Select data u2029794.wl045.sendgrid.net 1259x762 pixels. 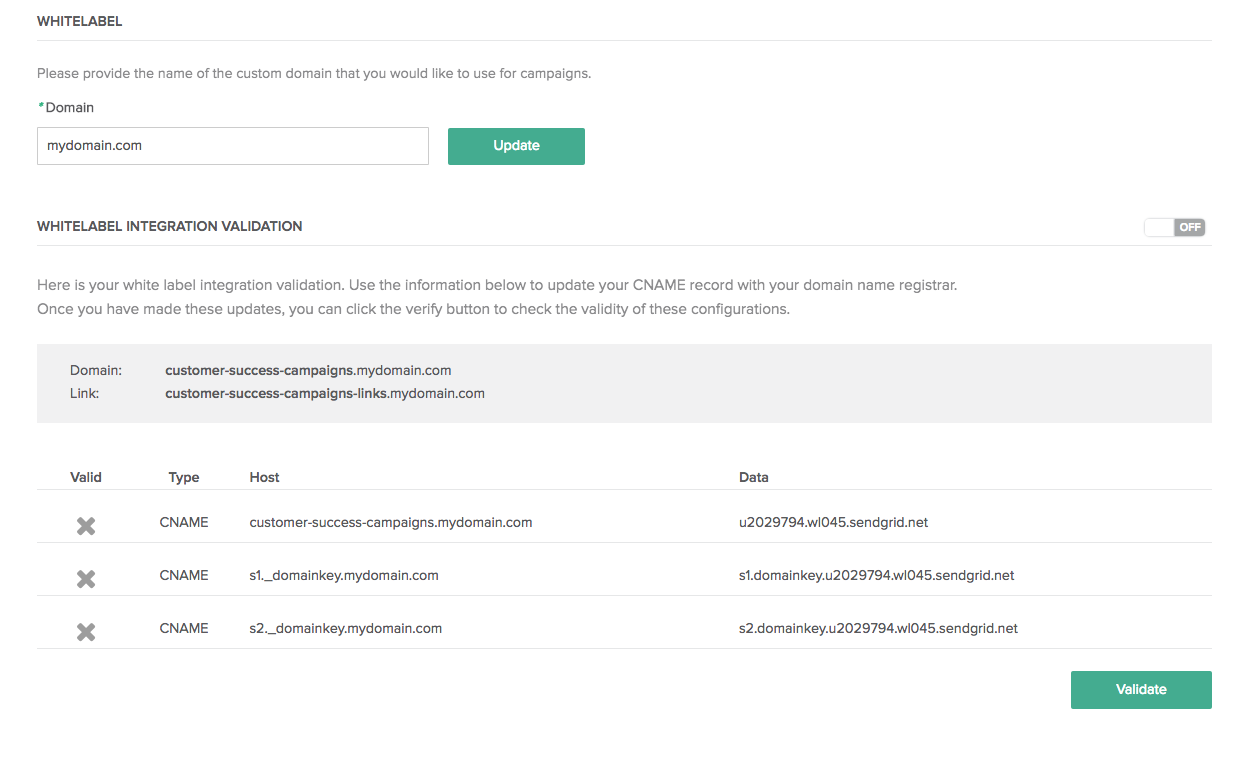coord(834,522)
